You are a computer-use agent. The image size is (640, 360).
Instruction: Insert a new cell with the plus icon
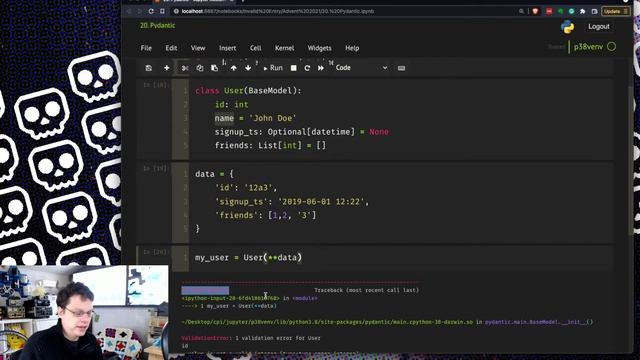(167, 68)
